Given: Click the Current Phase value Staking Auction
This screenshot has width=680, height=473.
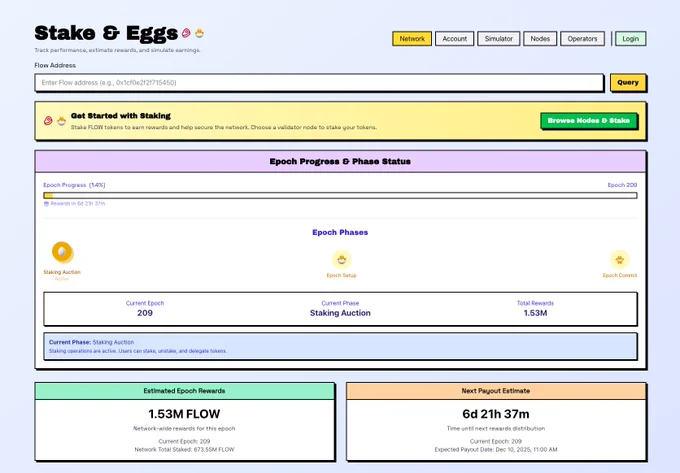Looking at the screenshot, I should click(x=340, y=313).
